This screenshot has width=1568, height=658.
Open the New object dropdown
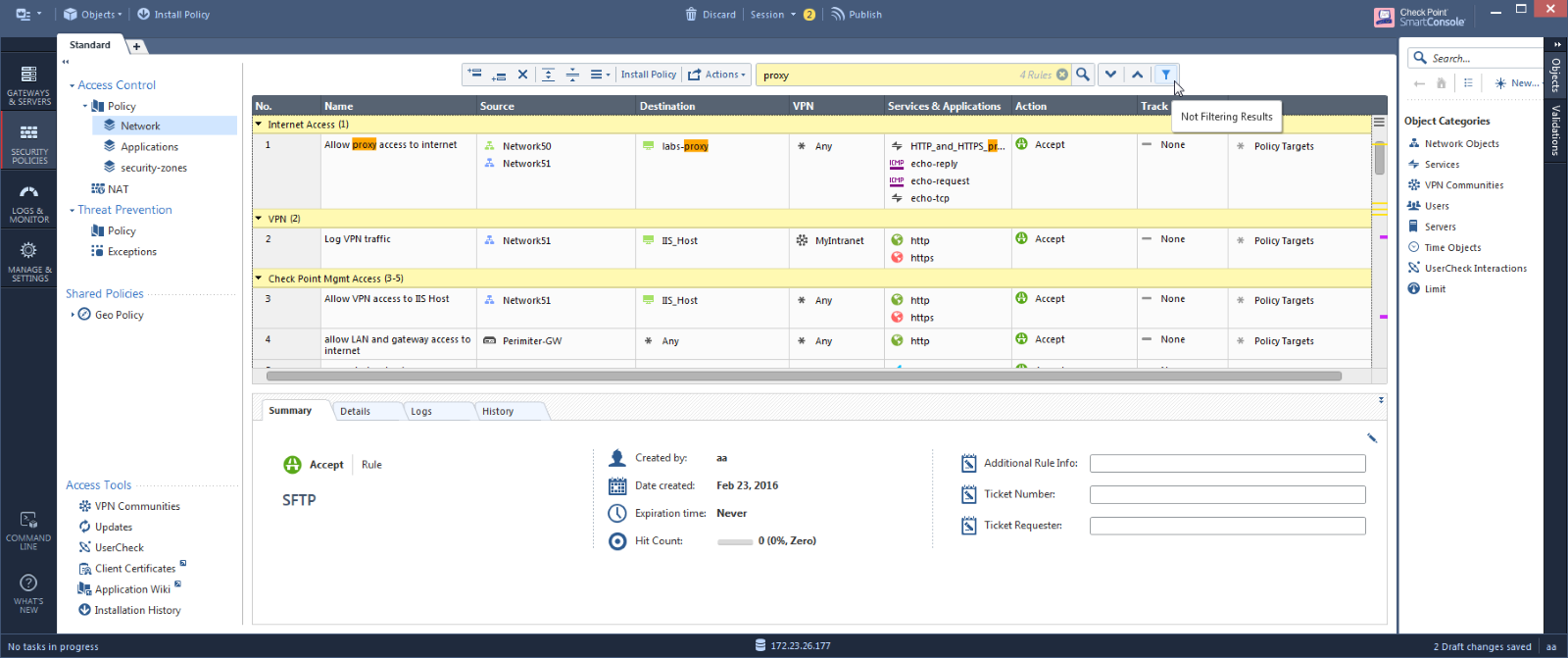(x=1516, y=83)
